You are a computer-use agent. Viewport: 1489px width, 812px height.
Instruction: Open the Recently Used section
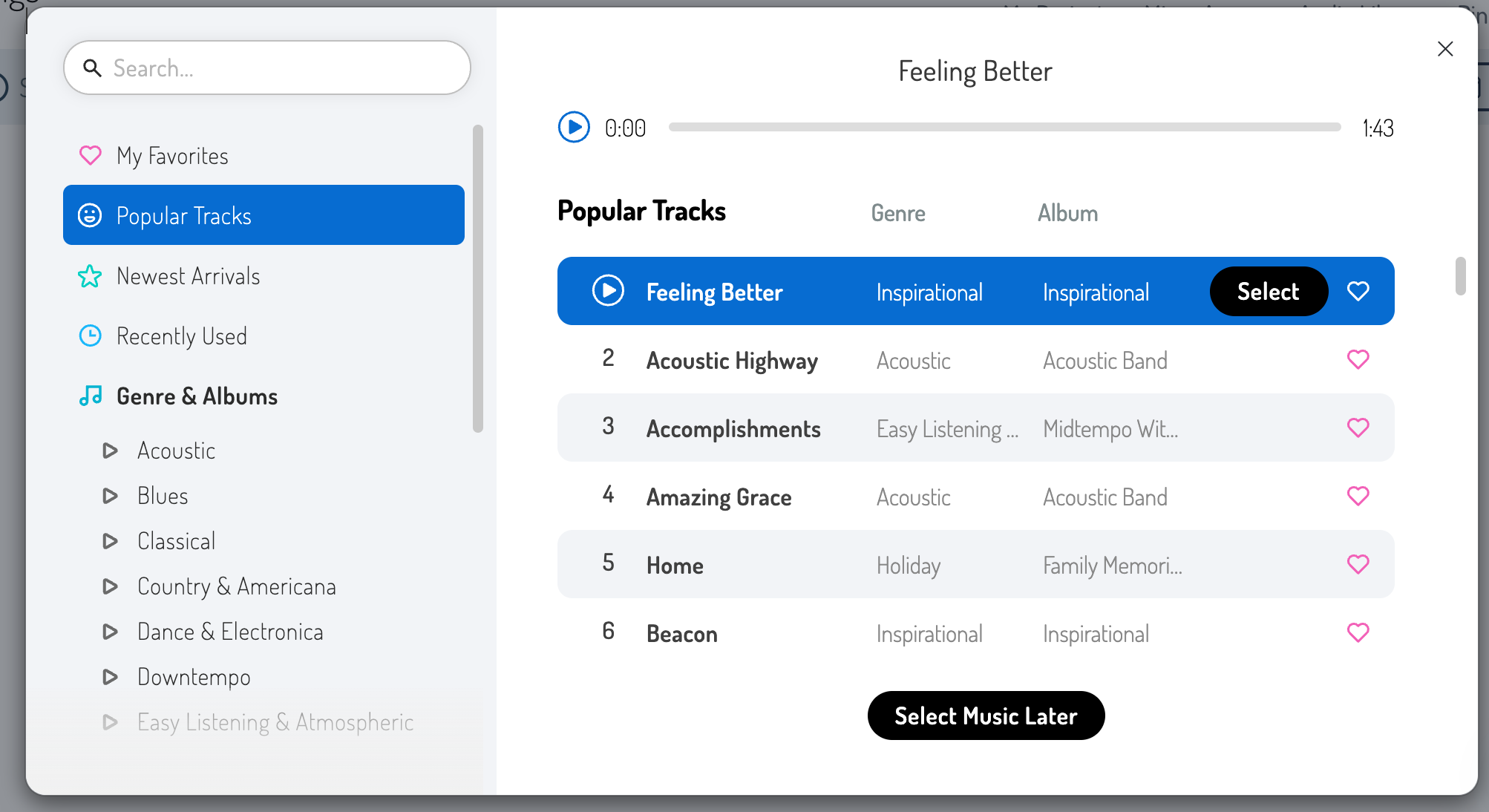181,336
